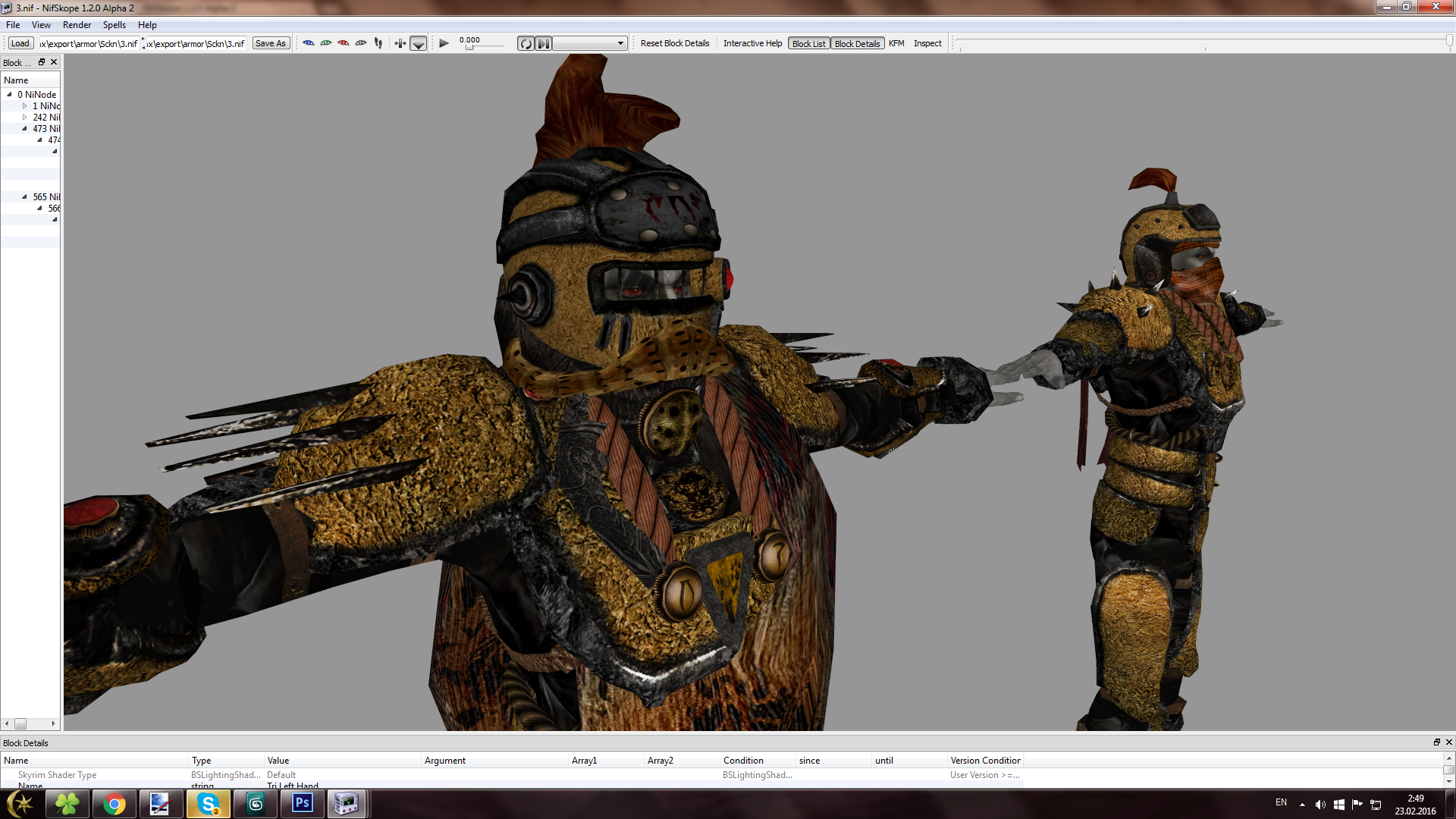Open the Start menu orb
Viewport: 1456px width, 819px height.
click(x=20, y=804)
